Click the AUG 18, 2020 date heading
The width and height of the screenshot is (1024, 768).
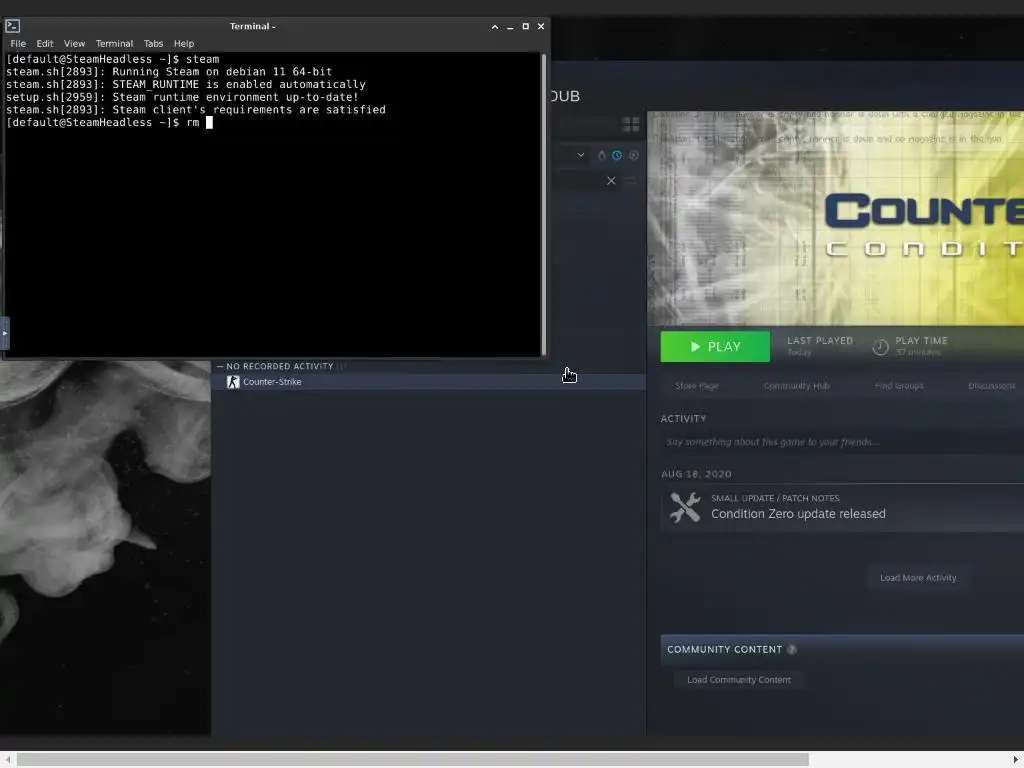pyautogui.click(x=696, y=474)
